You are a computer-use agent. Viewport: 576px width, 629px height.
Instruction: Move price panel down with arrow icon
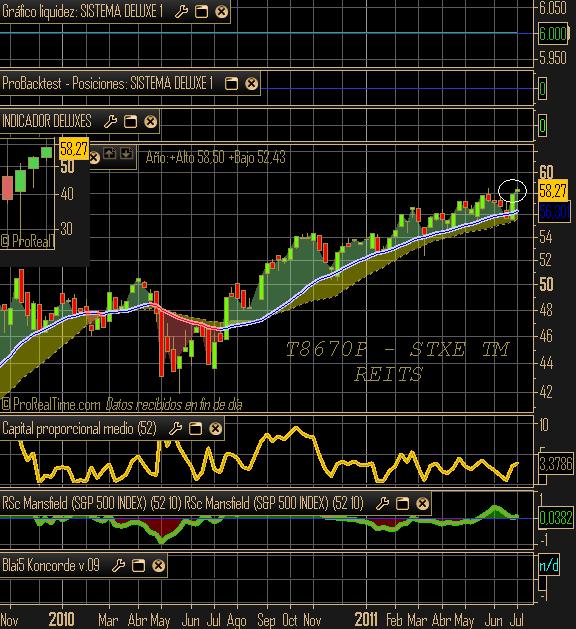(126, 154)
